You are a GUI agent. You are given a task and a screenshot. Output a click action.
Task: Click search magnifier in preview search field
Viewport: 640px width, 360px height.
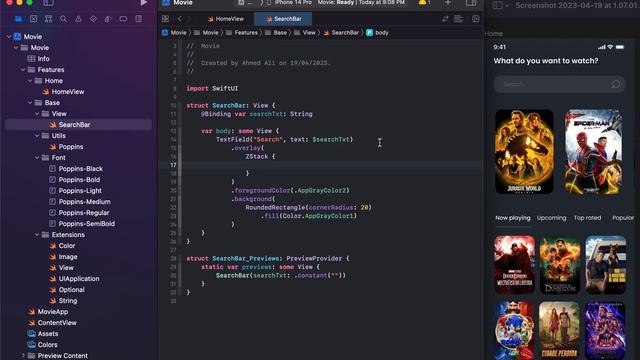[x=616, y=84]
